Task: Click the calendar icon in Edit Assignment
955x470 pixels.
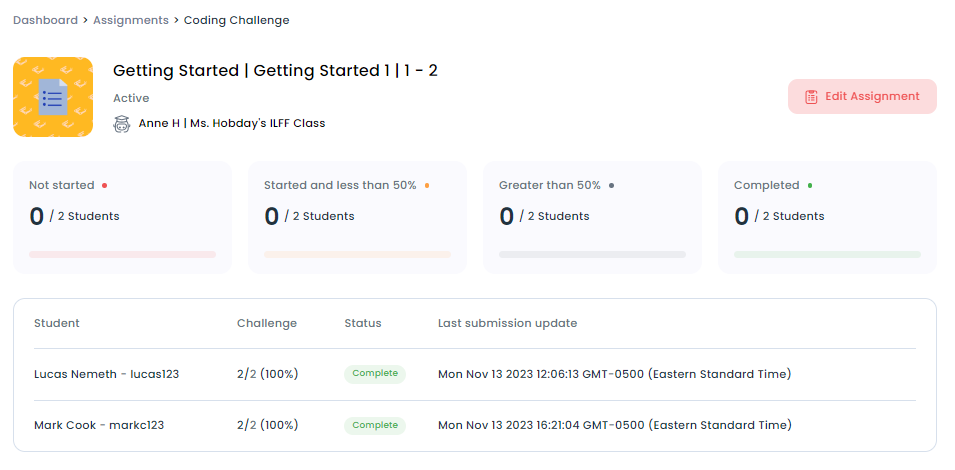Action: (811, 97)
